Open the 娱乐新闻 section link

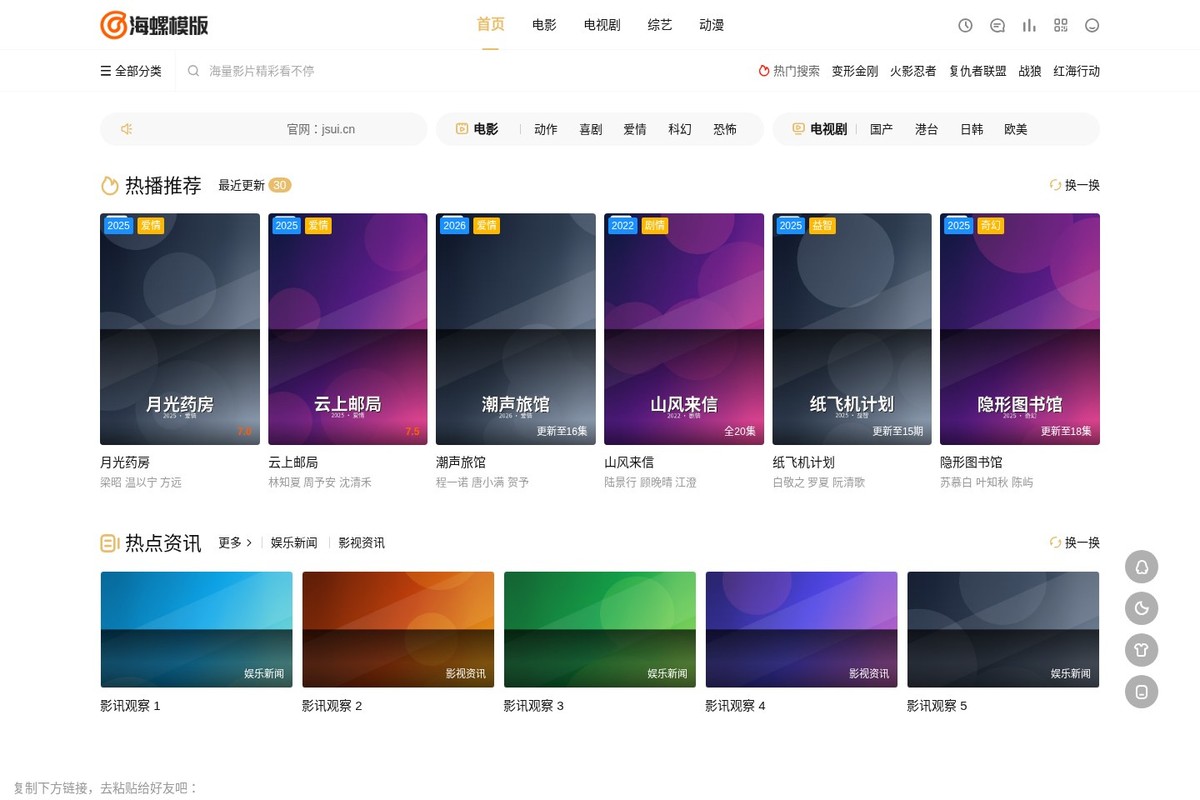click(294, 543)
